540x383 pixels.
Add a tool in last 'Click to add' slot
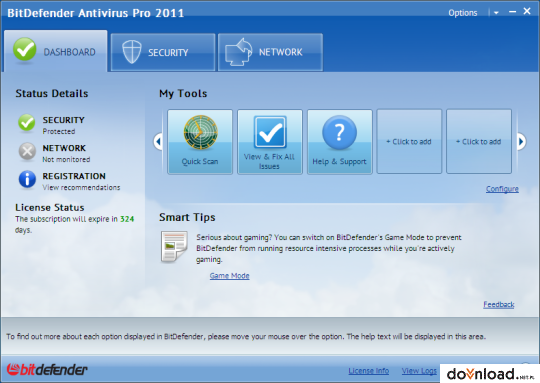coord(479,142)
